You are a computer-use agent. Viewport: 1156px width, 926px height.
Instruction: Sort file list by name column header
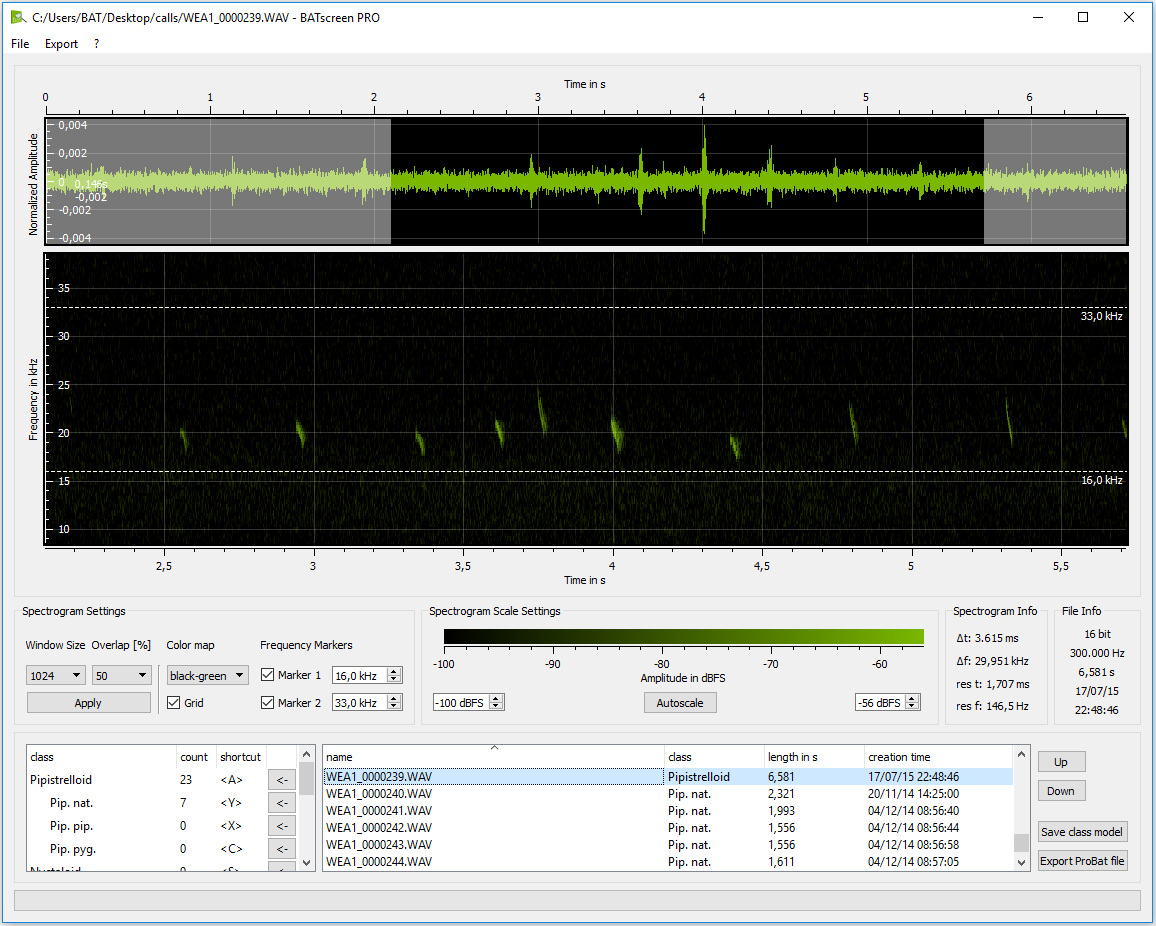tap(493, 756)
